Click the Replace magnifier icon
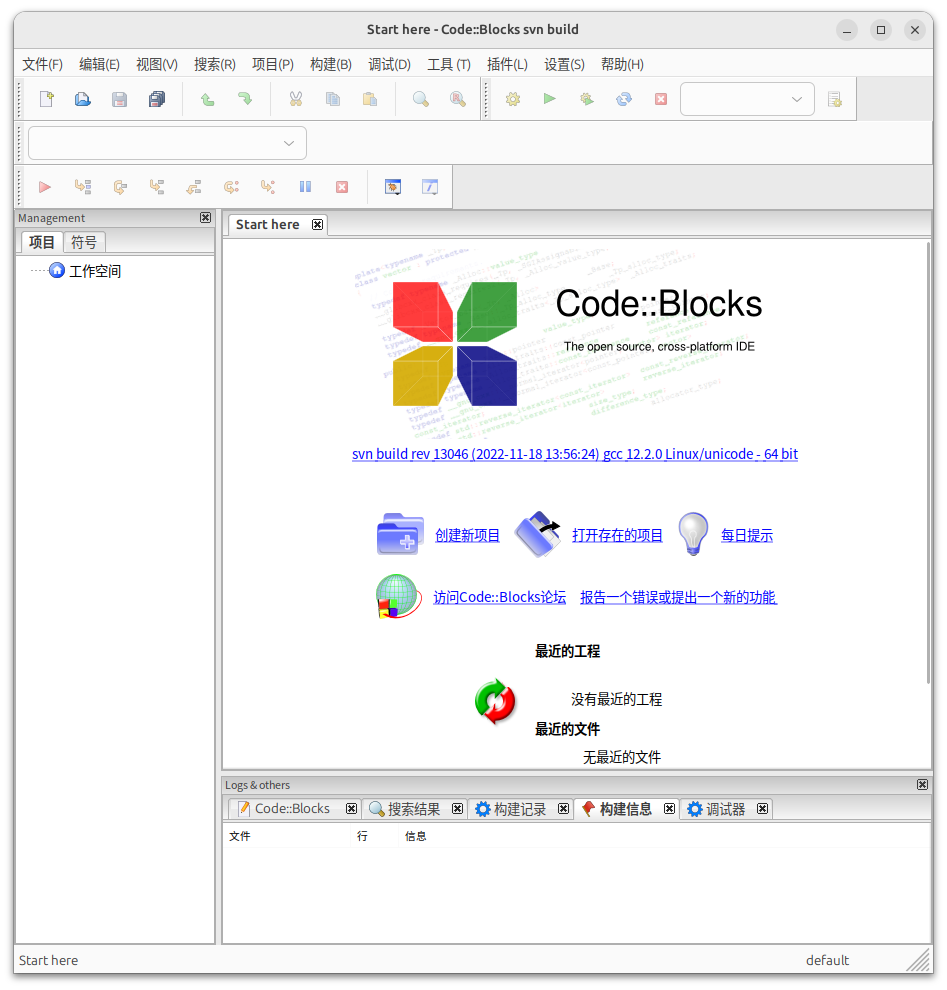Screen dimensions: 947x990 [x=458, y=99]
